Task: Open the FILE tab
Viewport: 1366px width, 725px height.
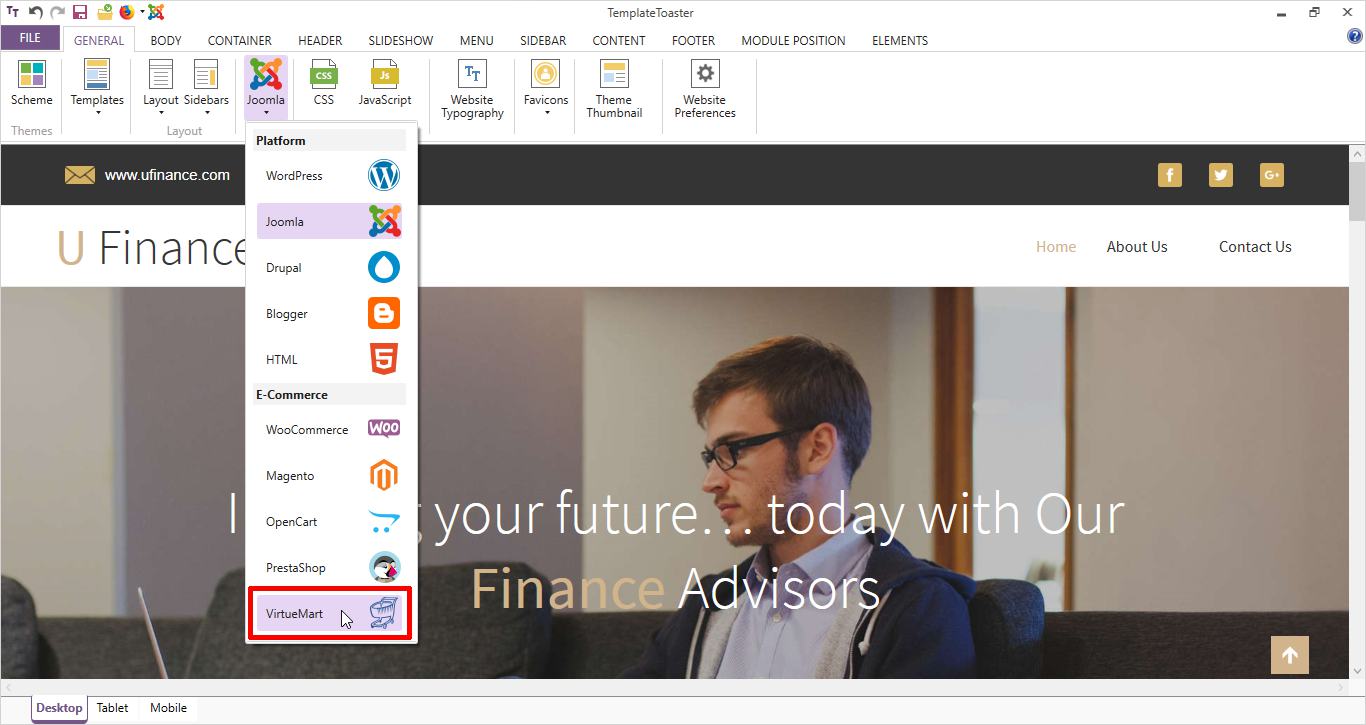Action: coord(30,38)
